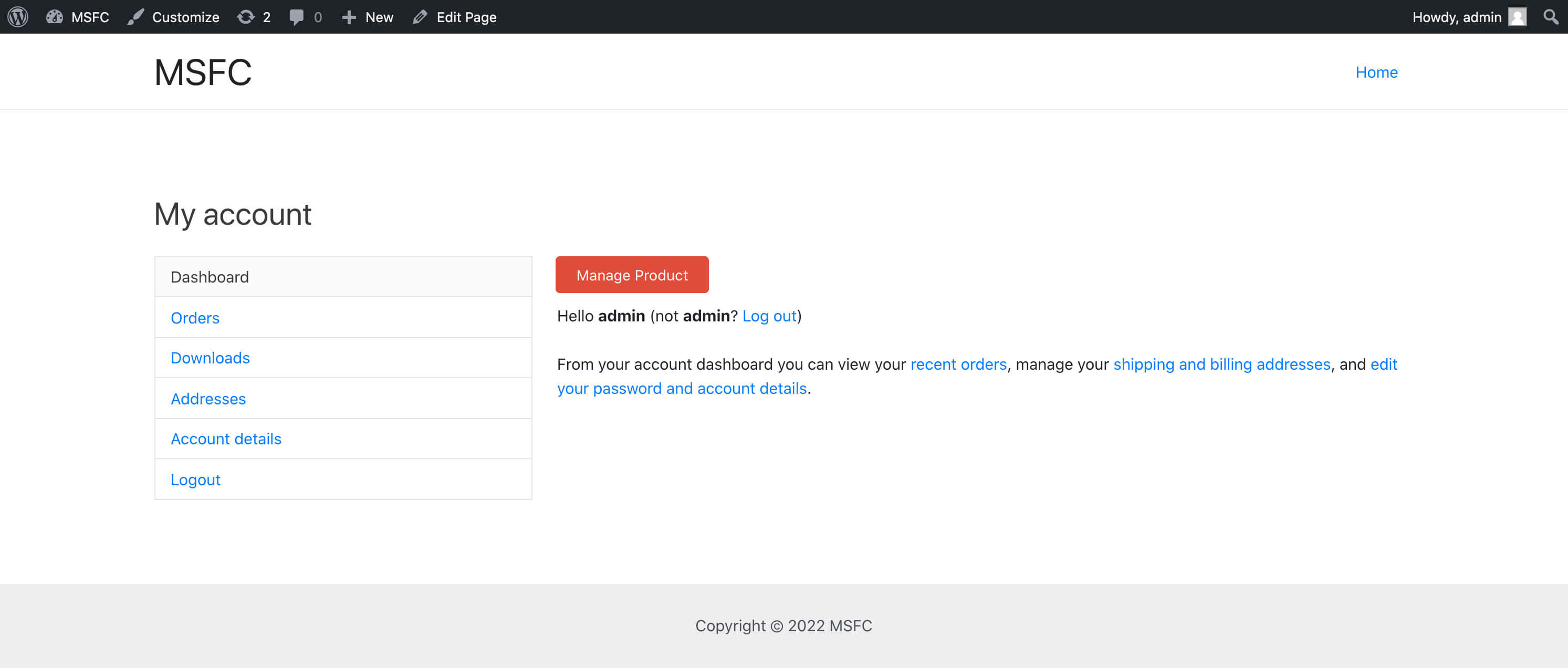The image size is (1568, 668).
Task: Open the Howdy, admin account menu
Action: point(1456,16)
